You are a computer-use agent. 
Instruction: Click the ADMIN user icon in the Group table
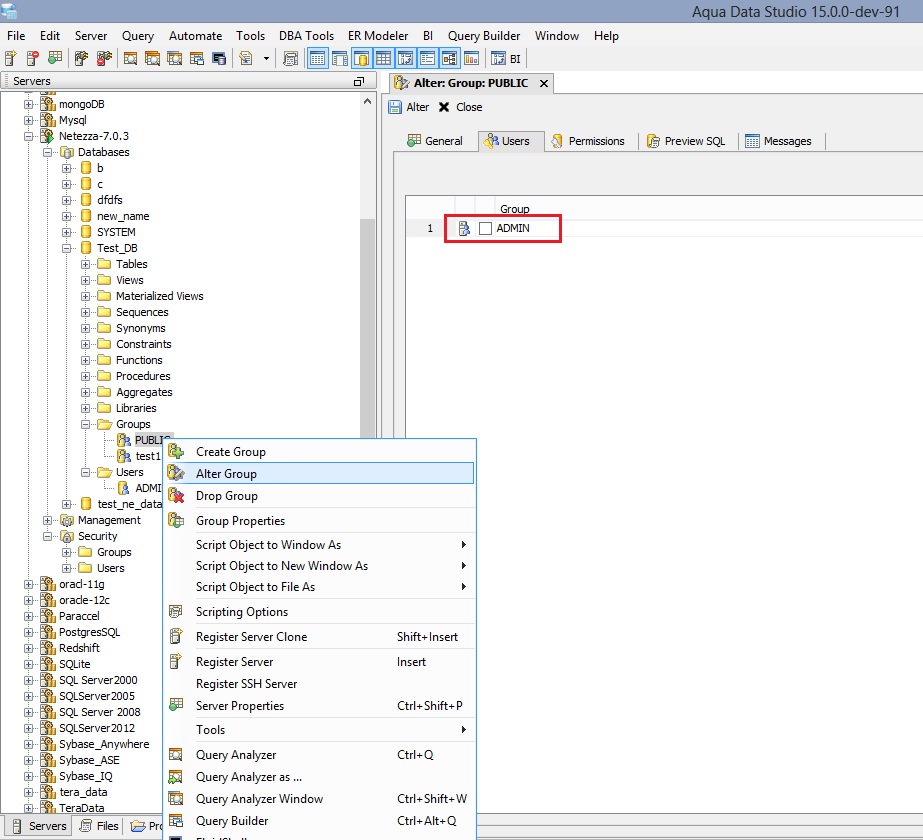pos(464,228)
